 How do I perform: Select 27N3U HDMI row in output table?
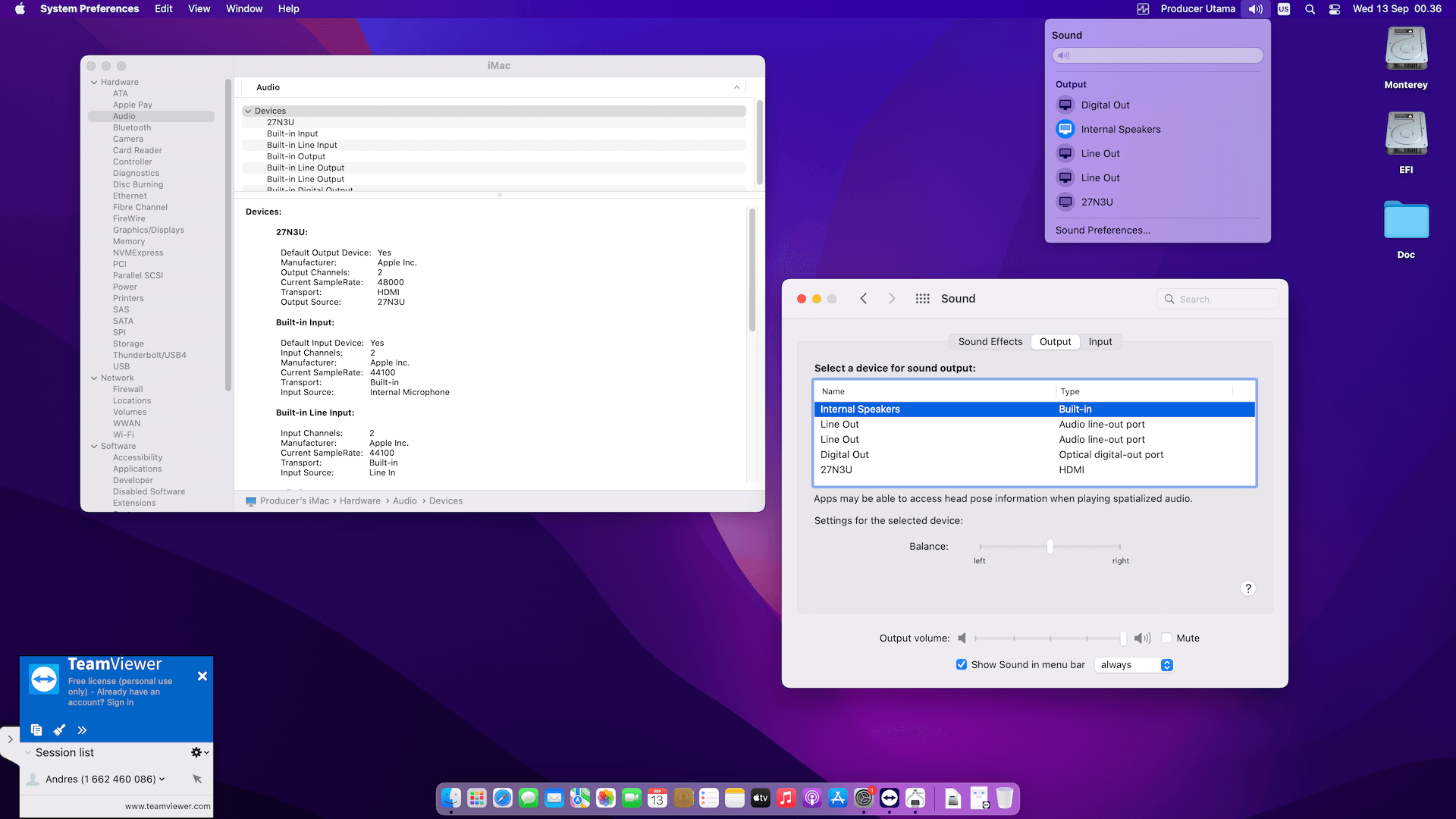point(1034,470)
